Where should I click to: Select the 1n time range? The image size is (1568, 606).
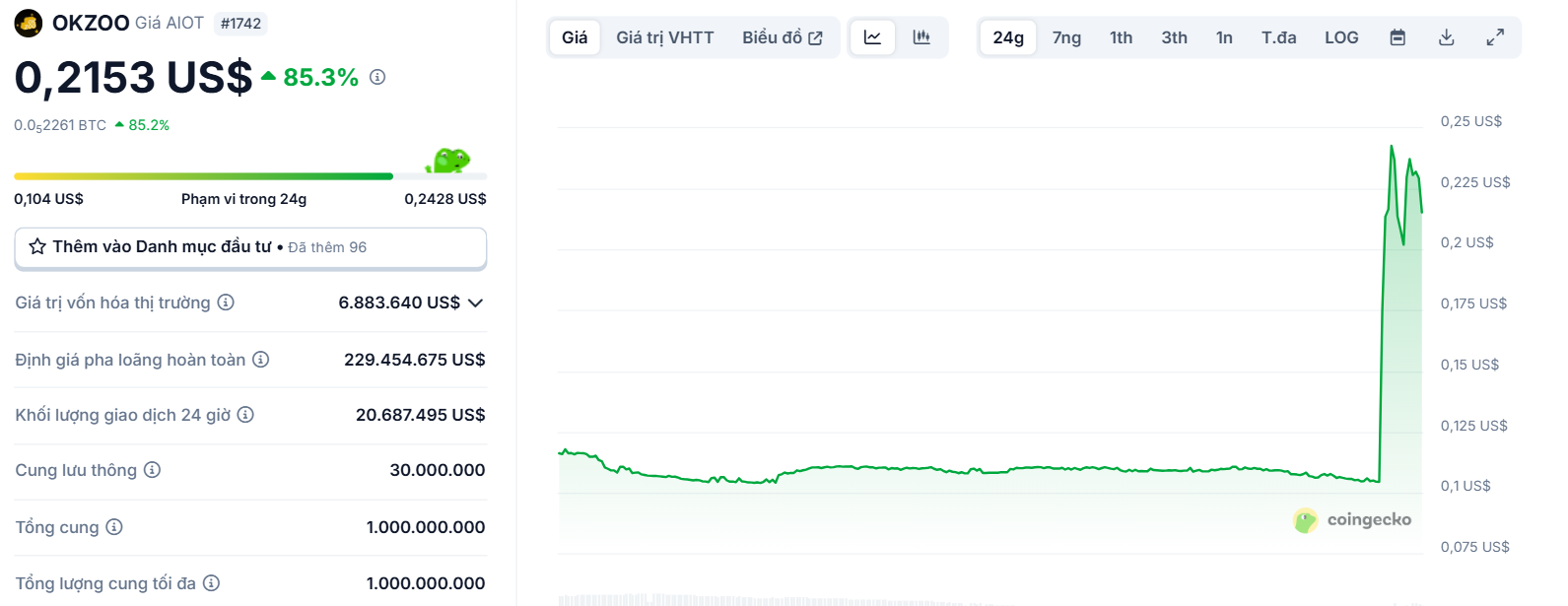pyautogui.click(x=1224, y=37)
